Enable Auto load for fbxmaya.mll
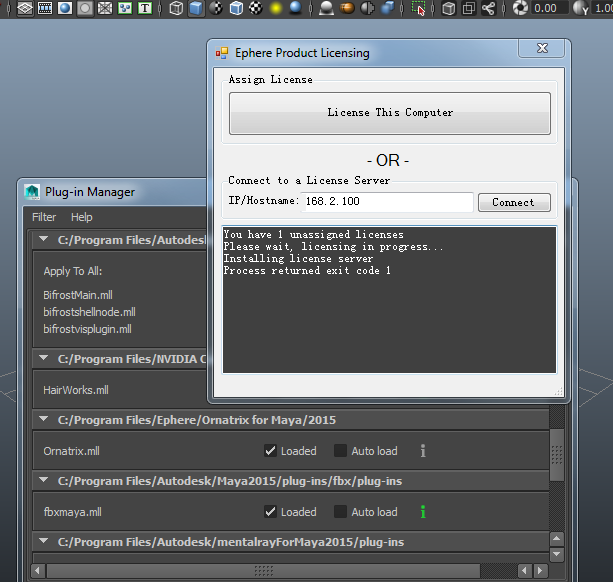This screenshot has width=613, height=582. tap(341, 512)
